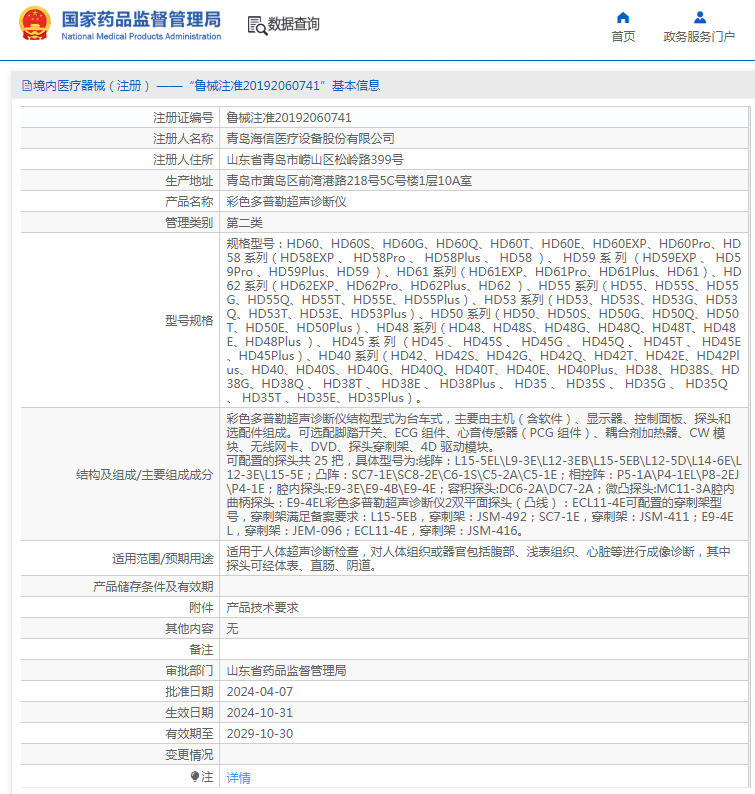This screenshot has height=794, width=755.
Task: Select the 无 value
Action: (232, 628)
